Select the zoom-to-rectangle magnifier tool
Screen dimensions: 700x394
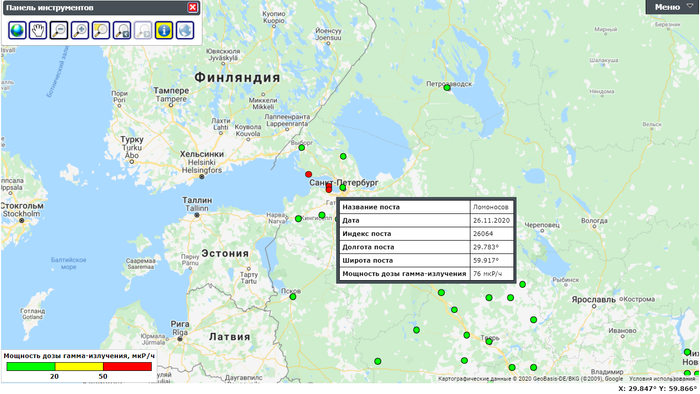pyautogui.click(x=101, y=30)
